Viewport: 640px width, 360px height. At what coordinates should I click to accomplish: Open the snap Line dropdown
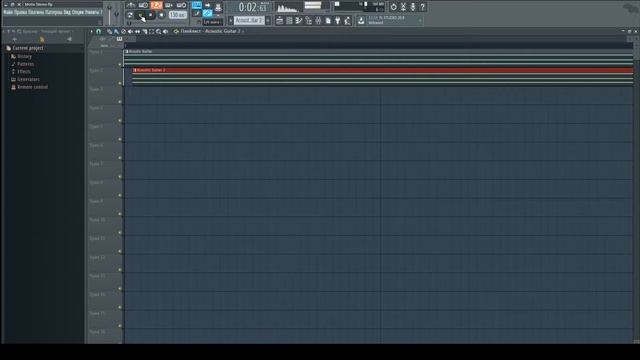pos(213,22)
